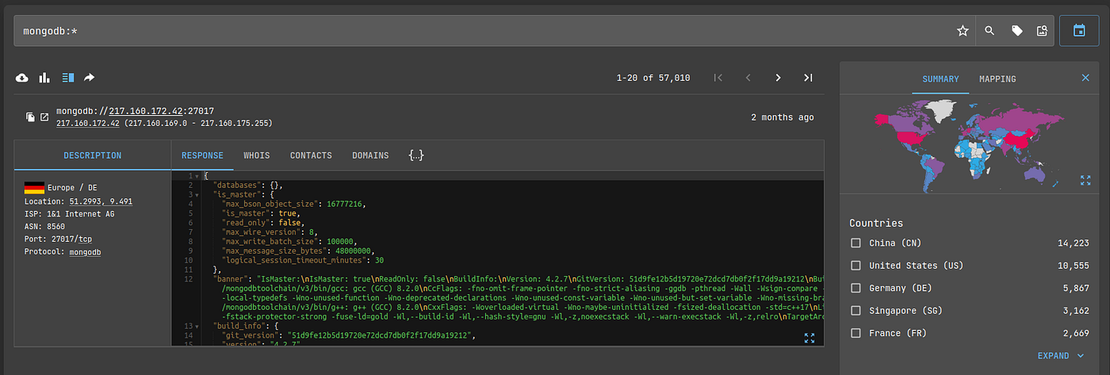Expand the full Countries list
Viewport: 1110px width, 375px height.
tap(1060, 356)
